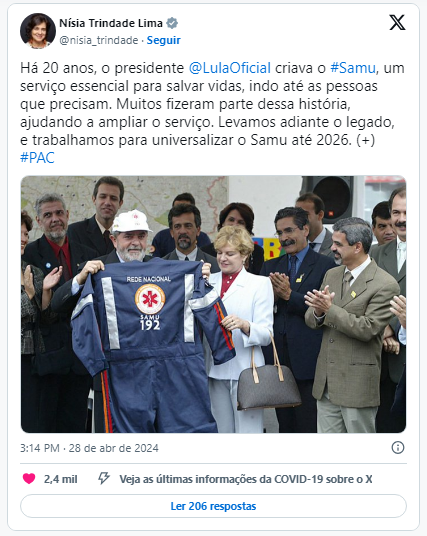Image resolution: width=427 pixels, height=536 pixels.
Task: Follow the account via Seguir
Action: (x=163, y=40)
